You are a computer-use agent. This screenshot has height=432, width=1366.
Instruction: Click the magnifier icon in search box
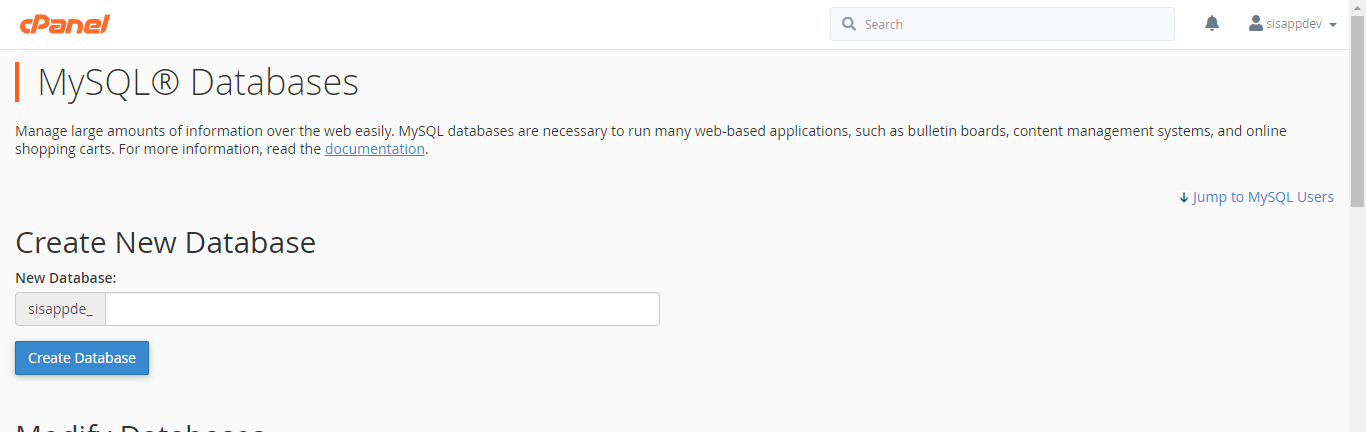(849, 24)
